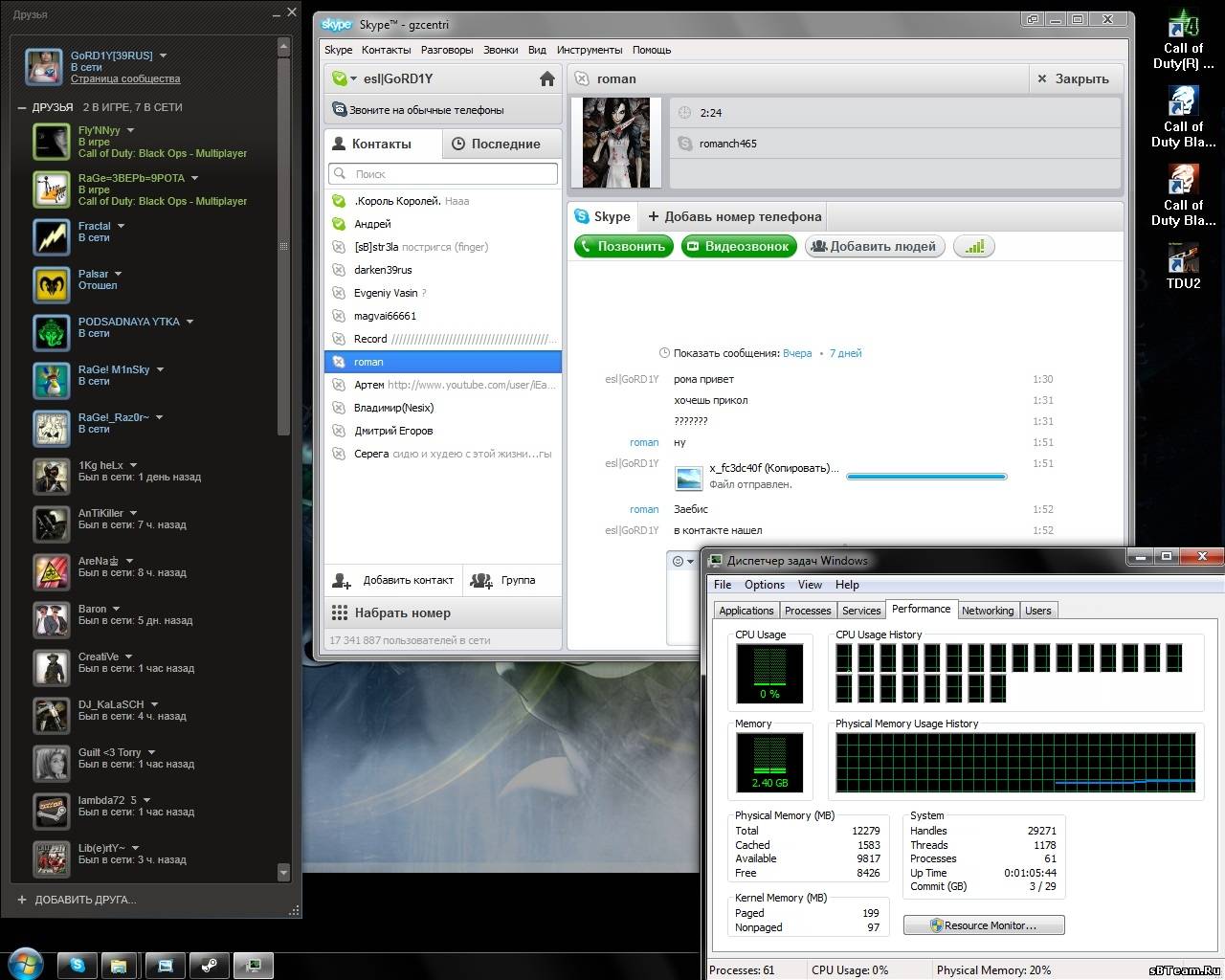Click PODSADNAYA YTKA green avatar
The image size is (1225, 980).
tap(52, 333)
